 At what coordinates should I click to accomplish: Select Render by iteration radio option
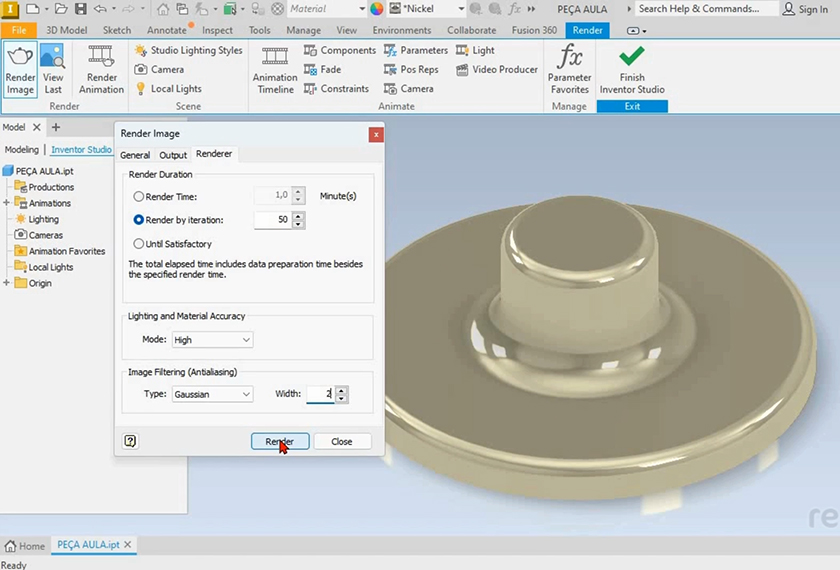tap(139, 220)
